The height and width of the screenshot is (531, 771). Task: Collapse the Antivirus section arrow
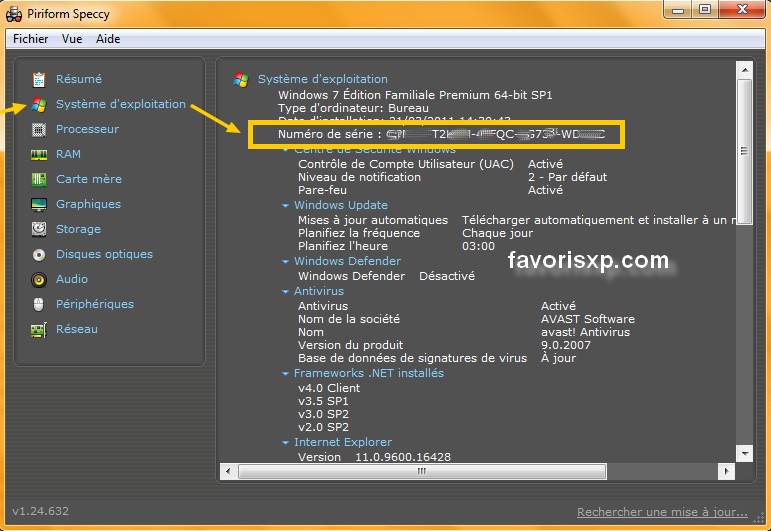(285, 292)
